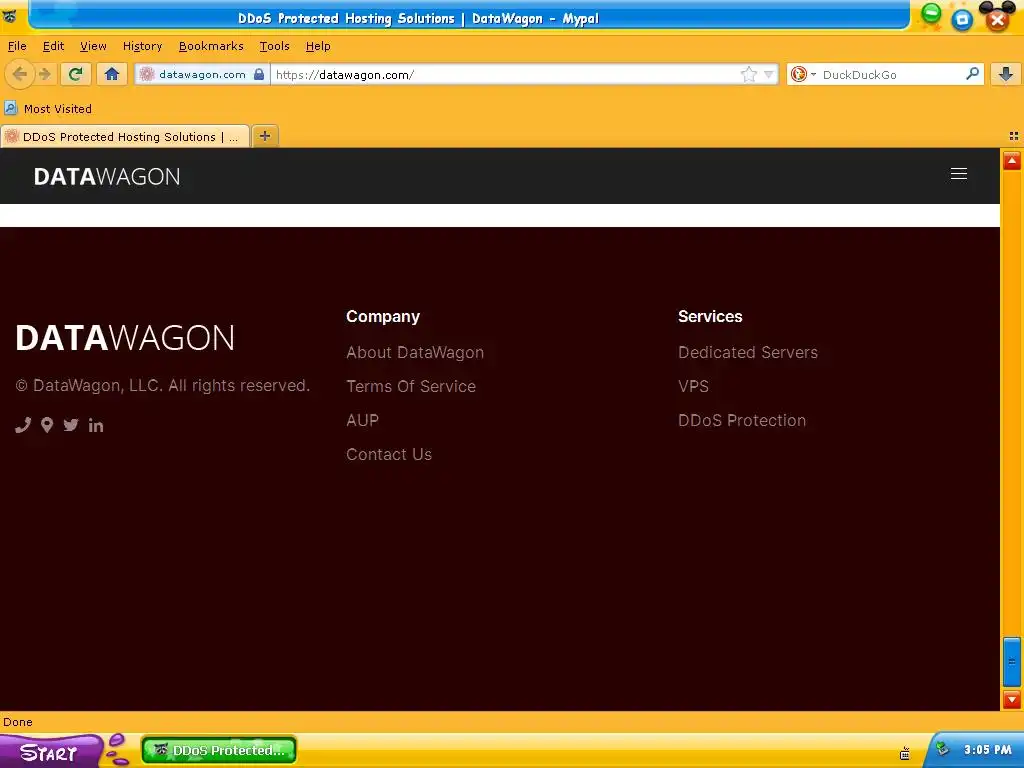Click the phone icon in the footer
1024x768 pixels.
(x=23, y=425)
